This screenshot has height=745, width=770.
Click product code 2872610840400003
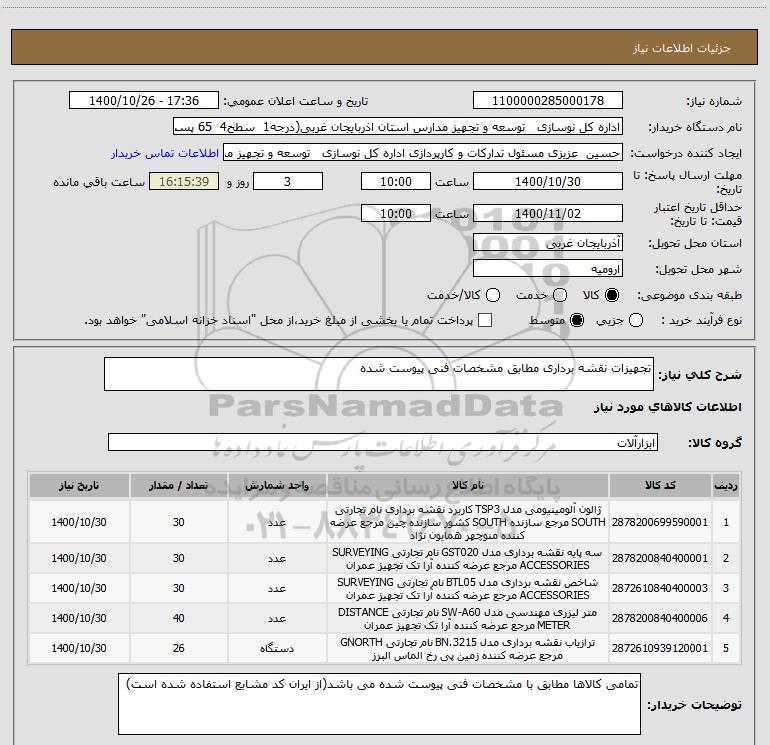point(660,588)
